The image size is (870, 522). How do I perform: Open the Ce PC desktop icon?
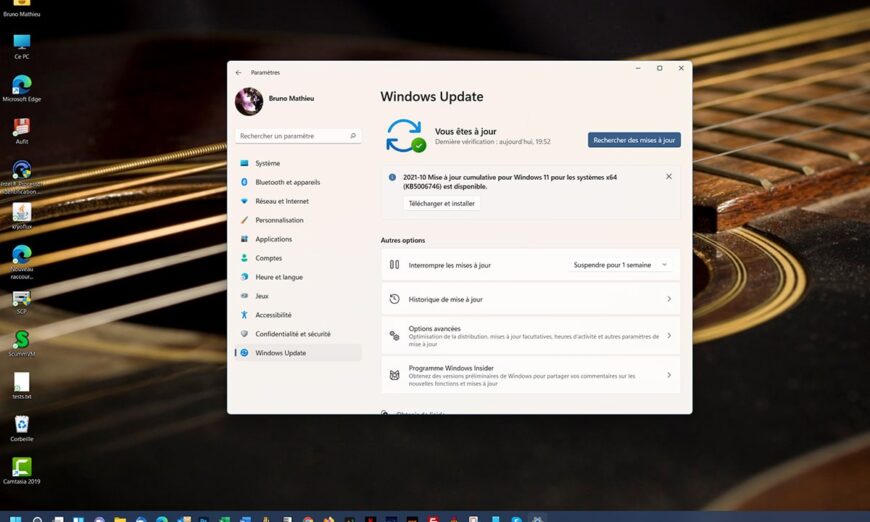coord(21,42)
